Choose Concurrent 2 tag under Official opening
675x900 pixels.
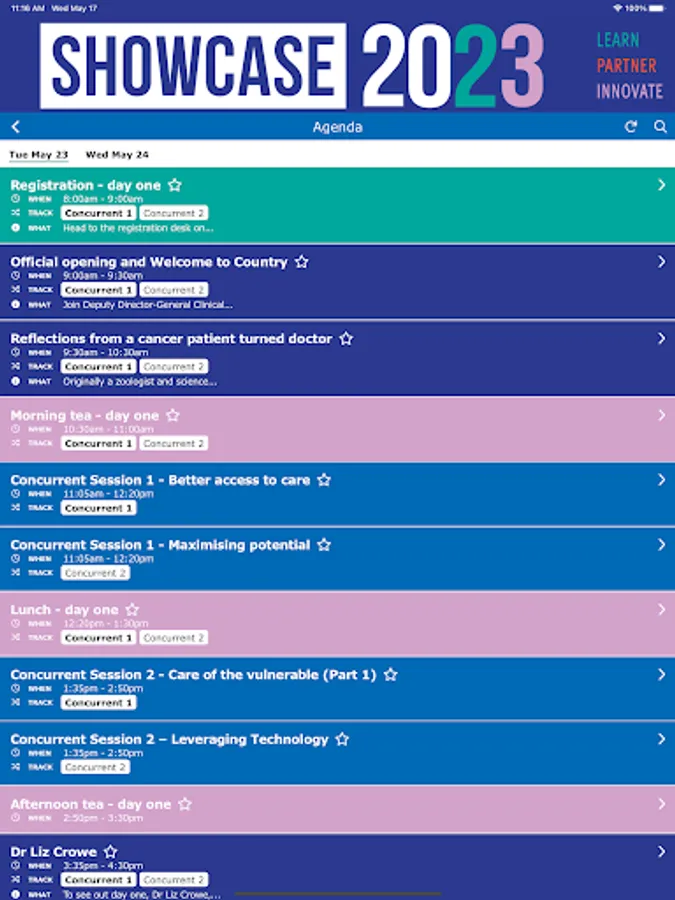point(173,290)
